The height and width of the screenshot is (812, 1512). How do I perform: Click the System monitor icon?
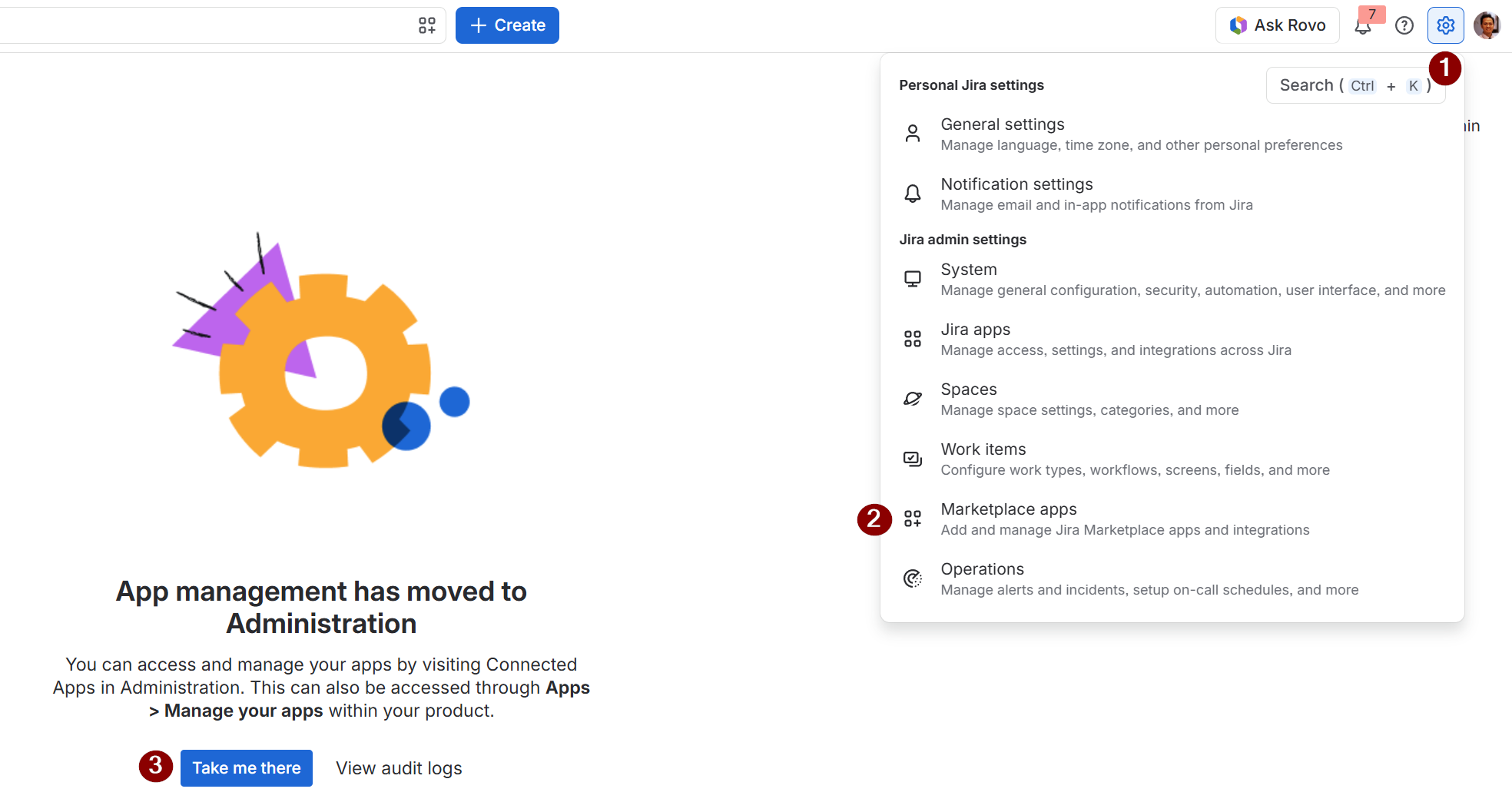912,279
